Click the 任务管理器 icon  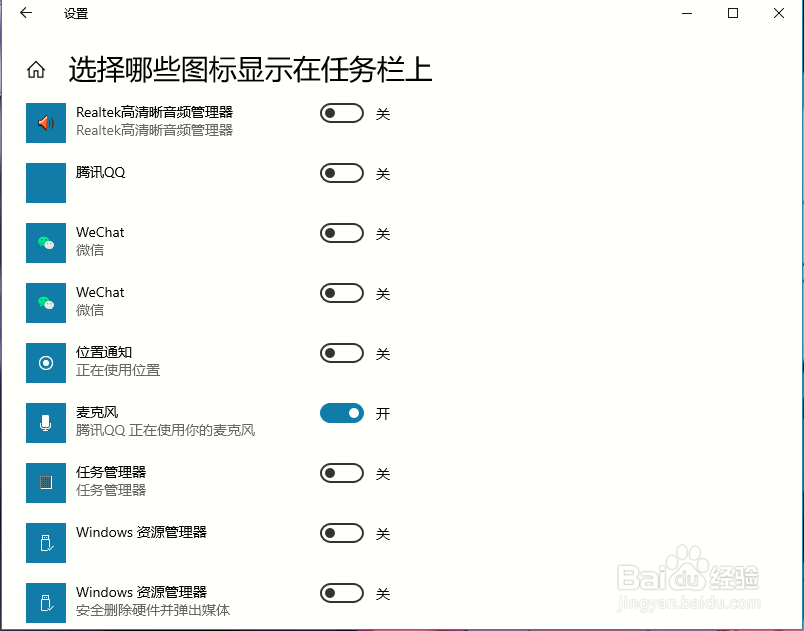pos(45,483)
